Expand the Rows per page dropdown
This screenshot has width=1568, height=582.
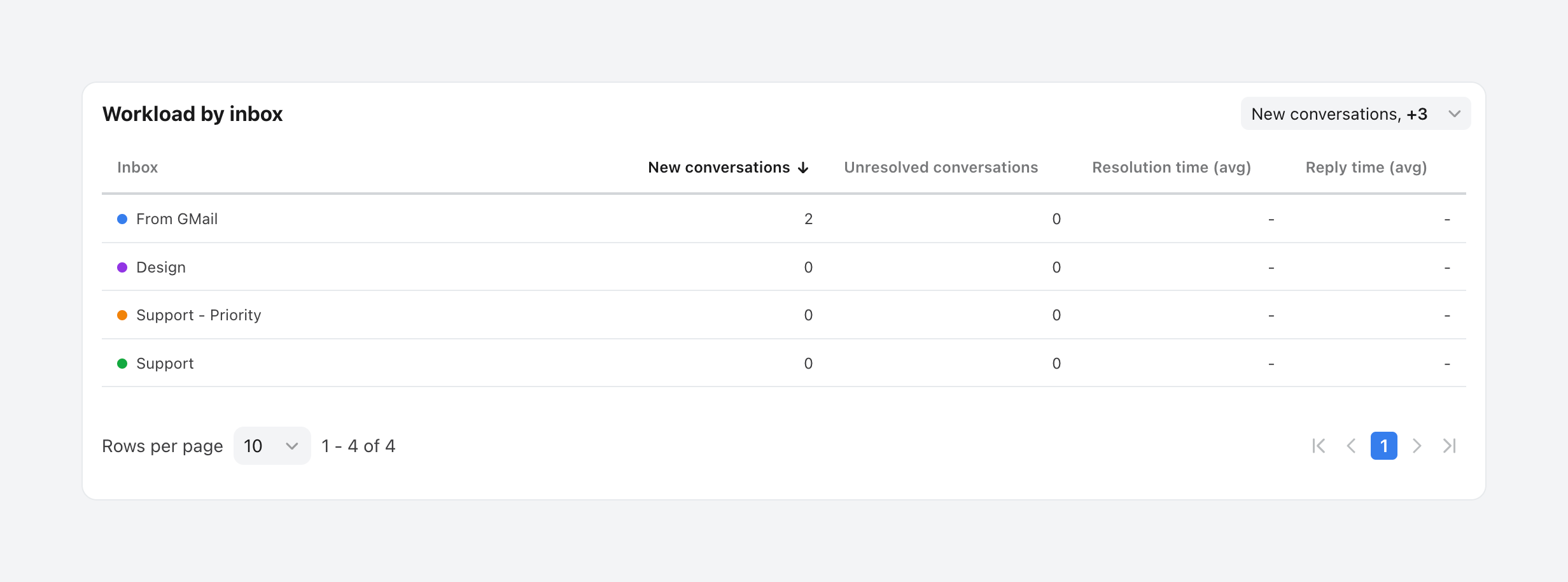272,446
